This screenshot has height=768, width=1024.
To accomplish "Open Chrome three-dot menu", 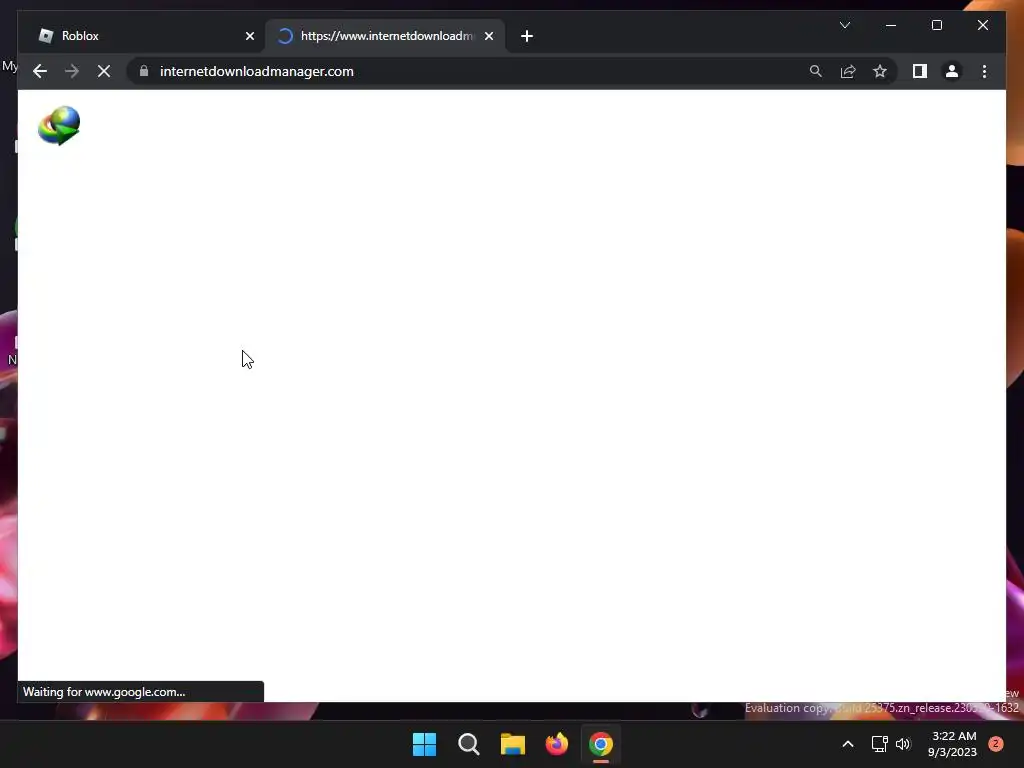I will point(984,71).
